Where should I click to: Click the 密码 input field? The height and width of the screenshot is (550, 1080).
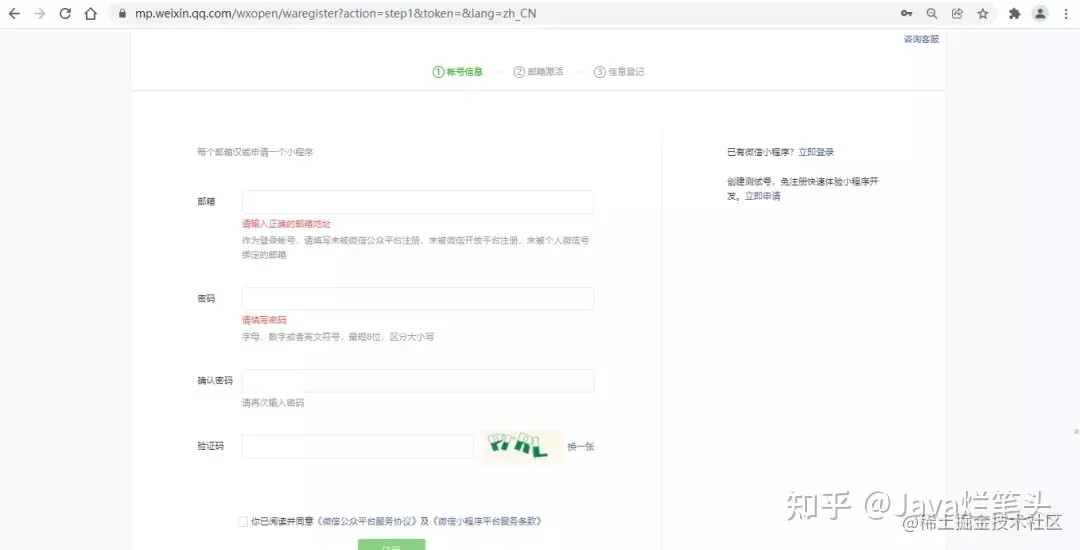click(417, 299)
